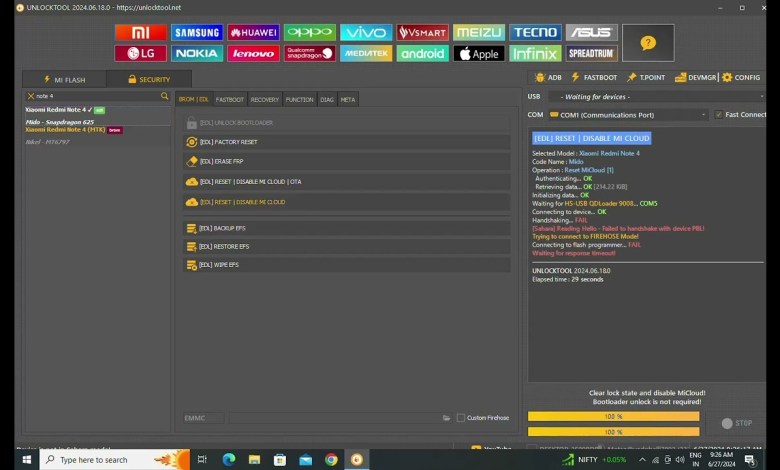The image size is (780, 470).
Task: Open the COM port dropdown
Action: pos(628,115)
